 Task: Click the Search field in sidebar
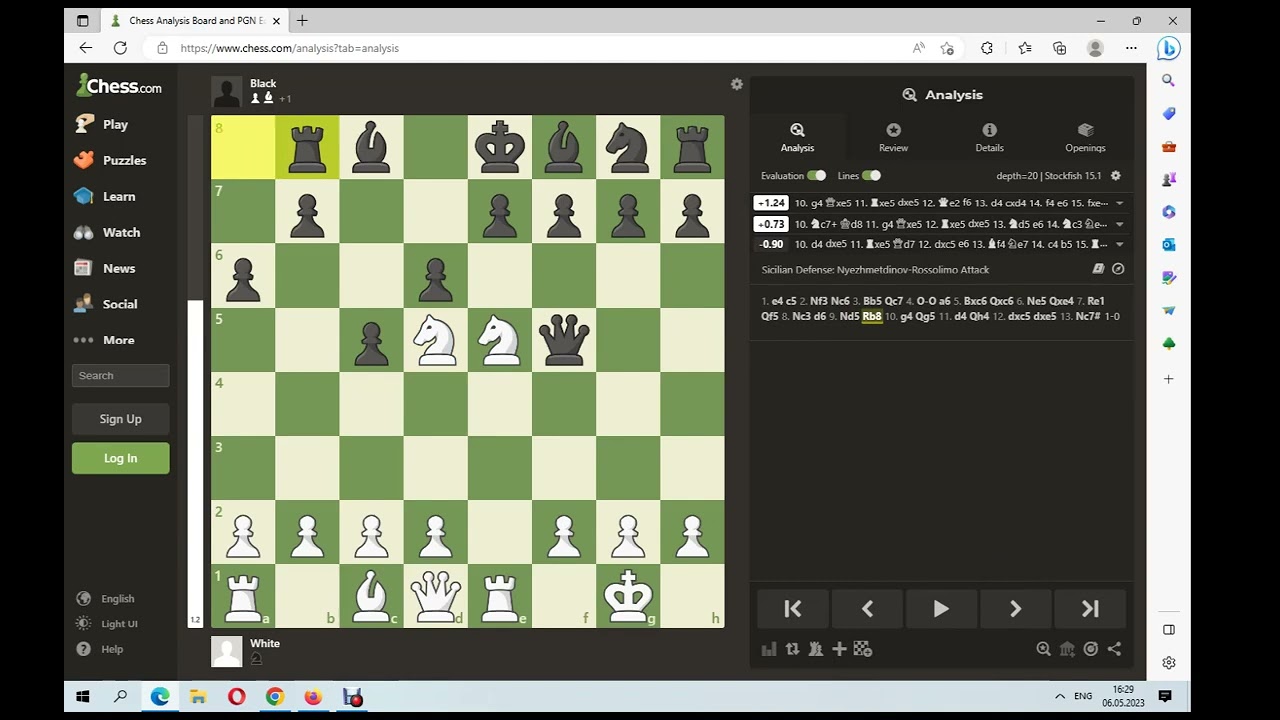pos(120,376)
